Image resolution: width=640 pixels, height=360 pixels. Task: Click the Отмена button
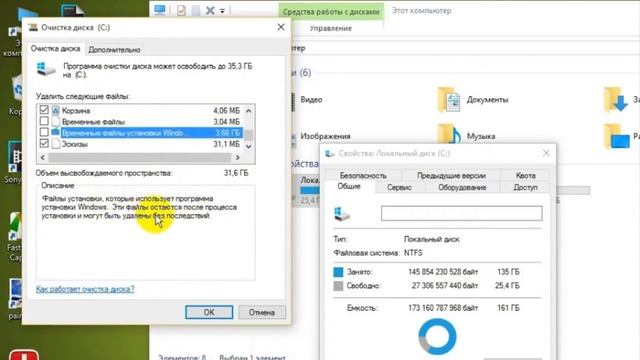pyautogui.click(x=262, y=312)
